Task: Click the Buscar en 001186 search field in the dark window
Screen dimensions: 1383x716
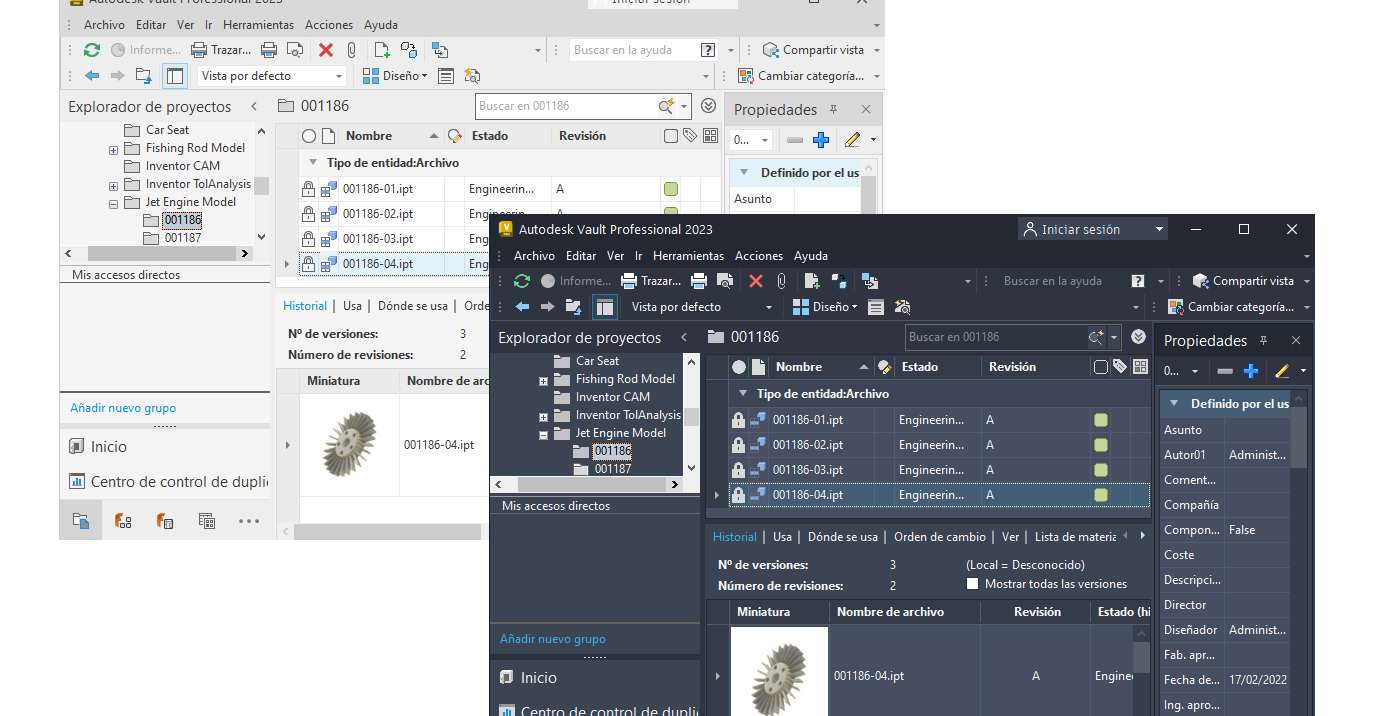Action: click(x=995, y=337)
